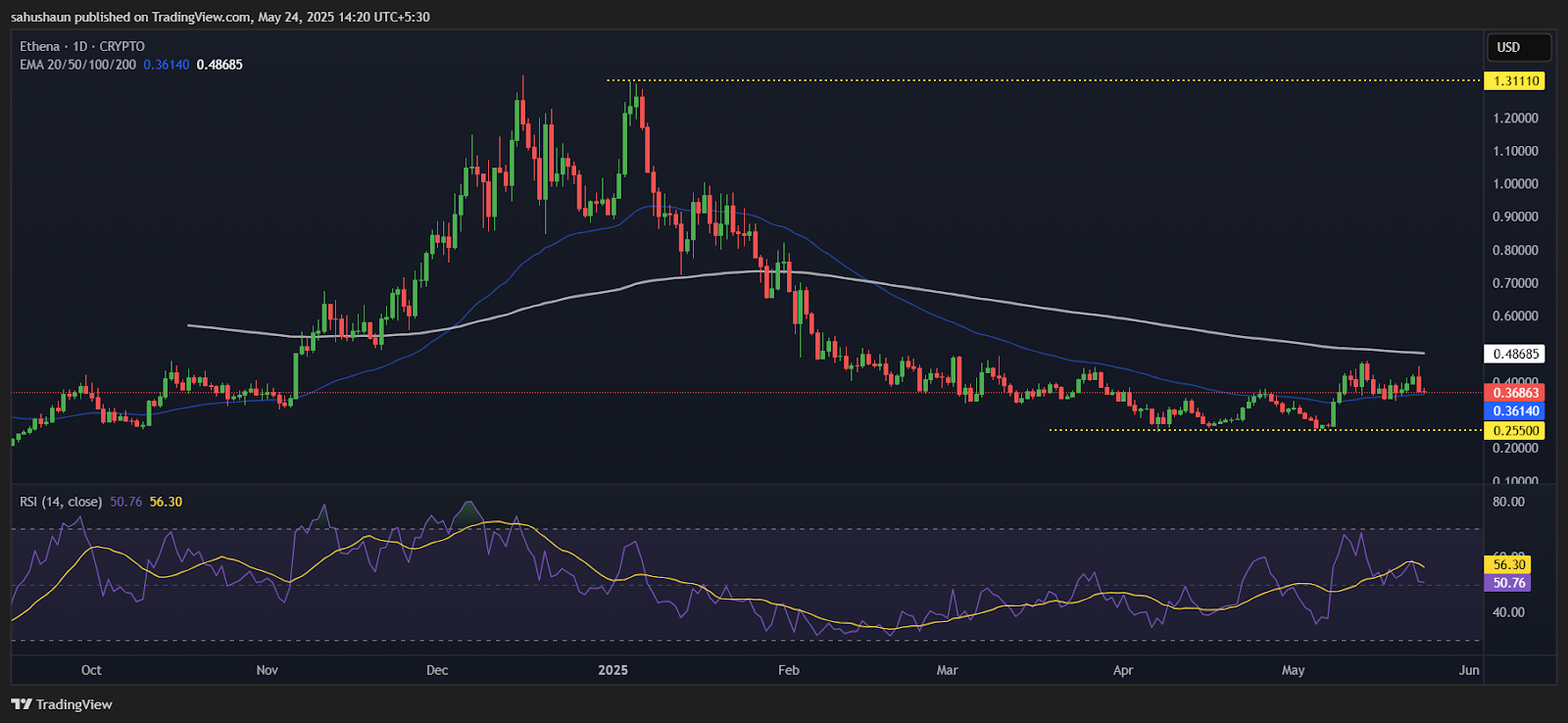Click the white 0.48685 EMA axis label
Image resolution: width=1568 pixels, height=723 pixels.
click(1515, 354)
